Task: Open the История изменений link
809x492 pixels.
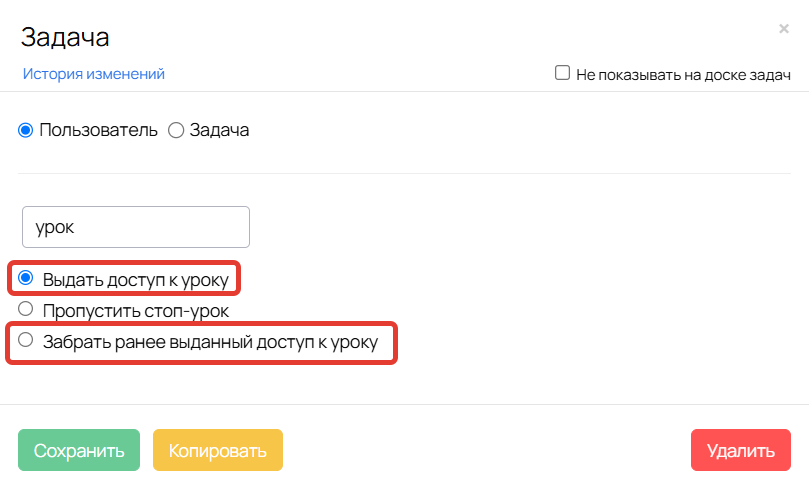Action: (x=93, y=74)
